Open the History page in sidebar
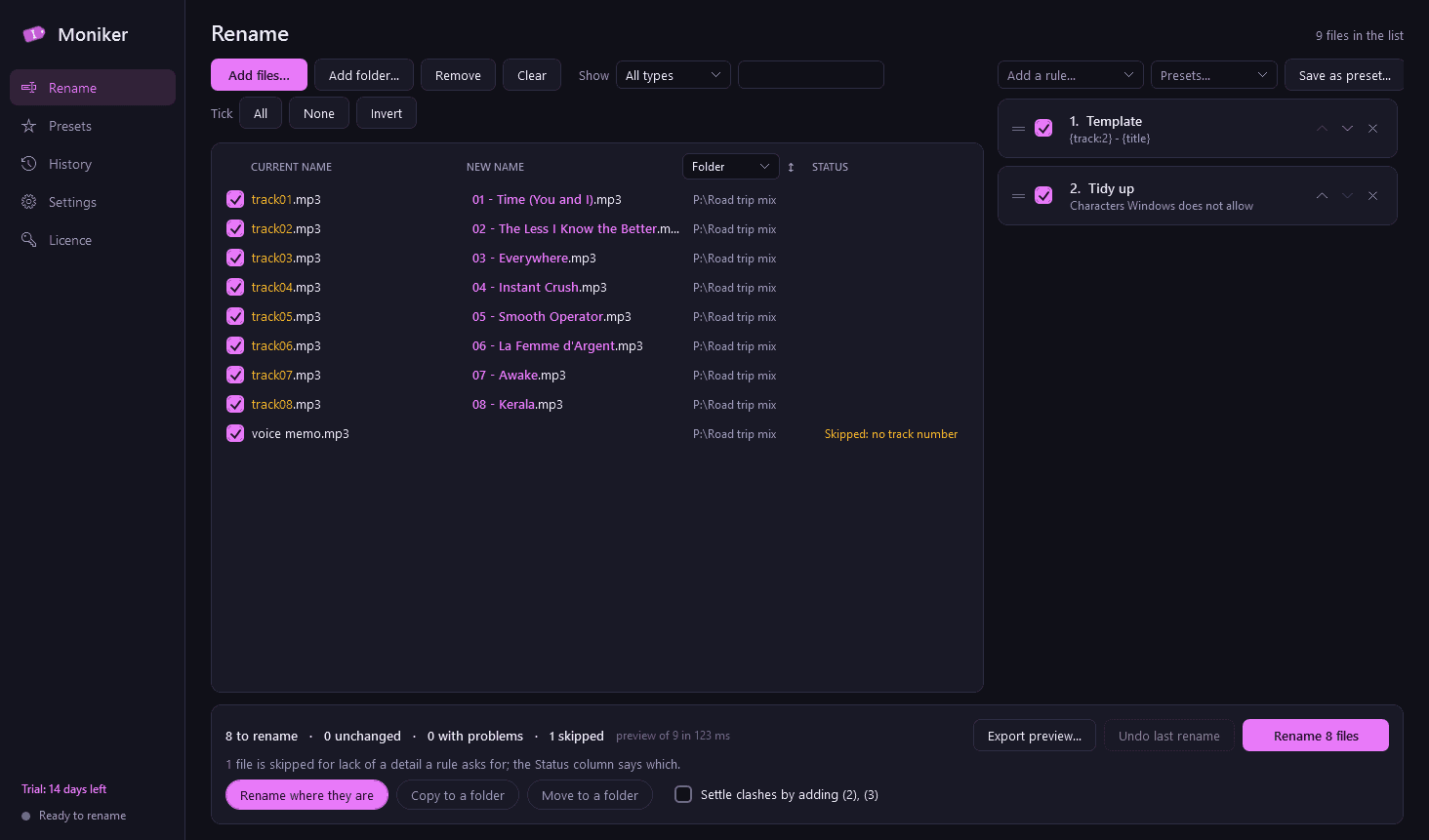Image resolution: width=1429 pixels, height=840 pixels. tap(93, 164)
